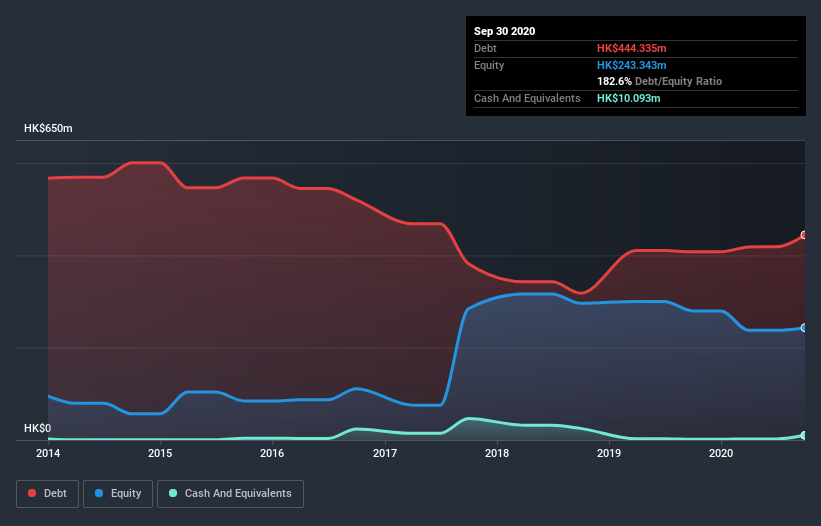Click the Sep 30 2020 tooltip date

pos(505,31)
